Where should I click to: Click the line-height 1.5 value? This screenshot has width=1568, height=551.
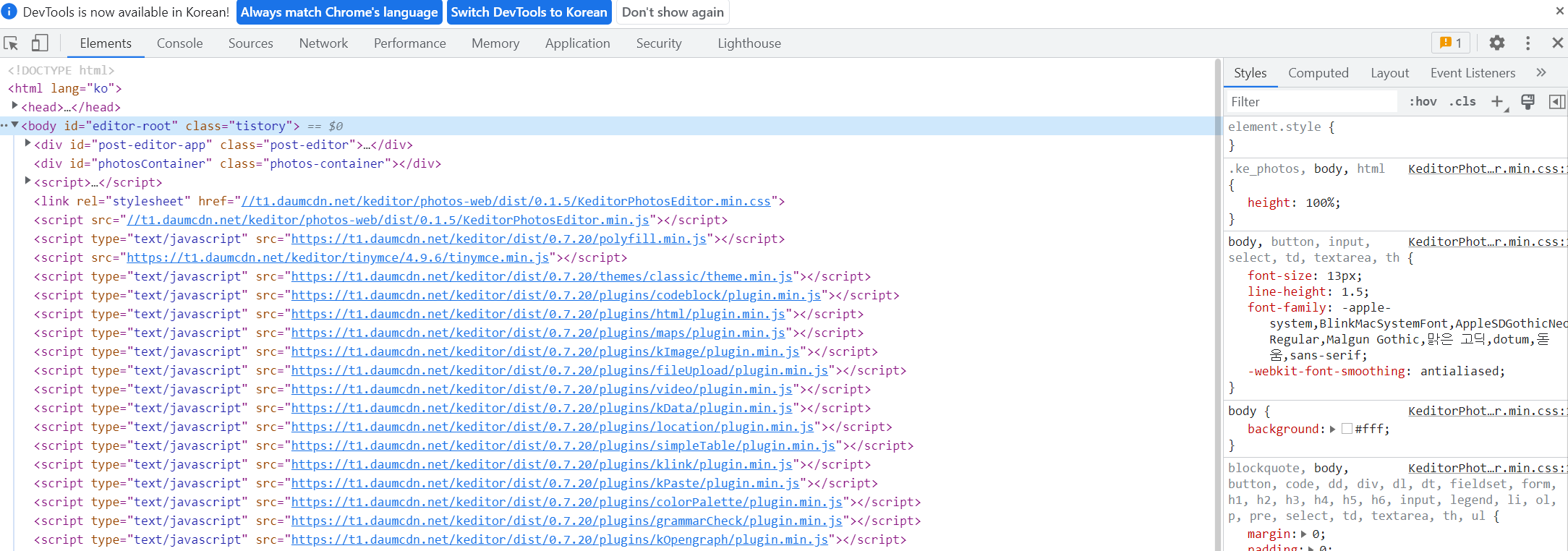click(1351, 291)
